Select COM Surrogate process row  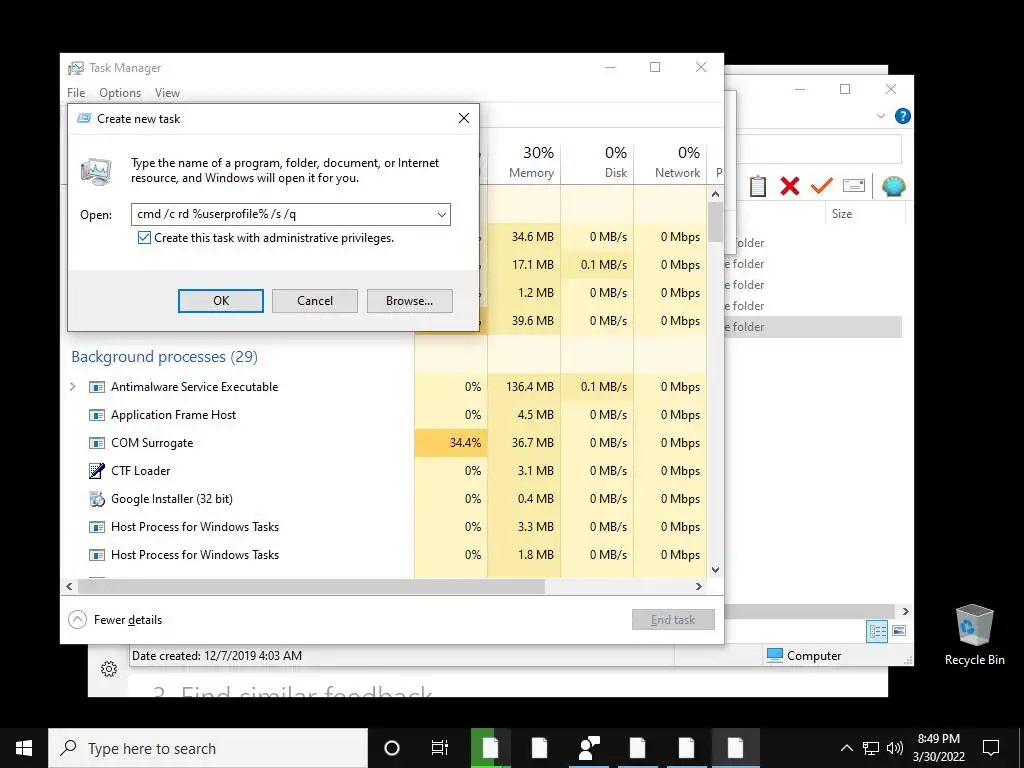click(385, 443)
